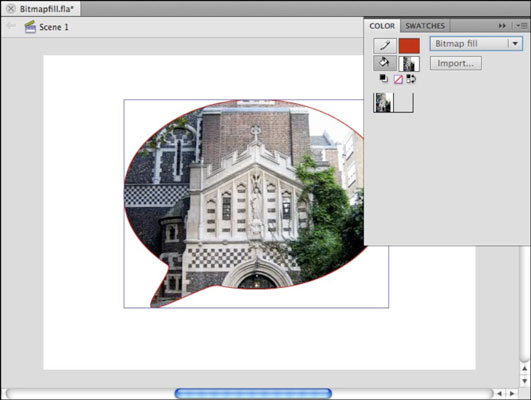Click the Import... button
Image resolution: width=531 pixels, height=400 pixels.
click(x=455, y=63)
